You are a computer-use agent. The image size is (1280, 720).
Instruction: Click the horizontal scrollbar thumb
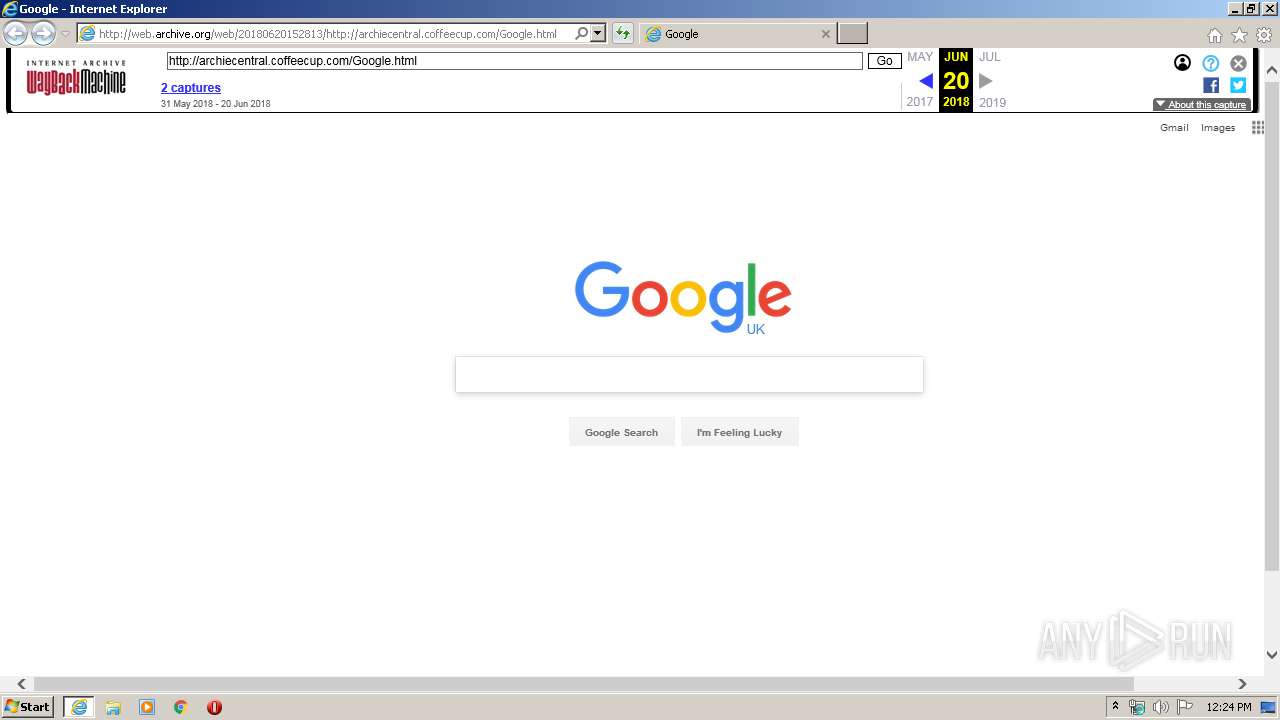[x=584, y=684]
